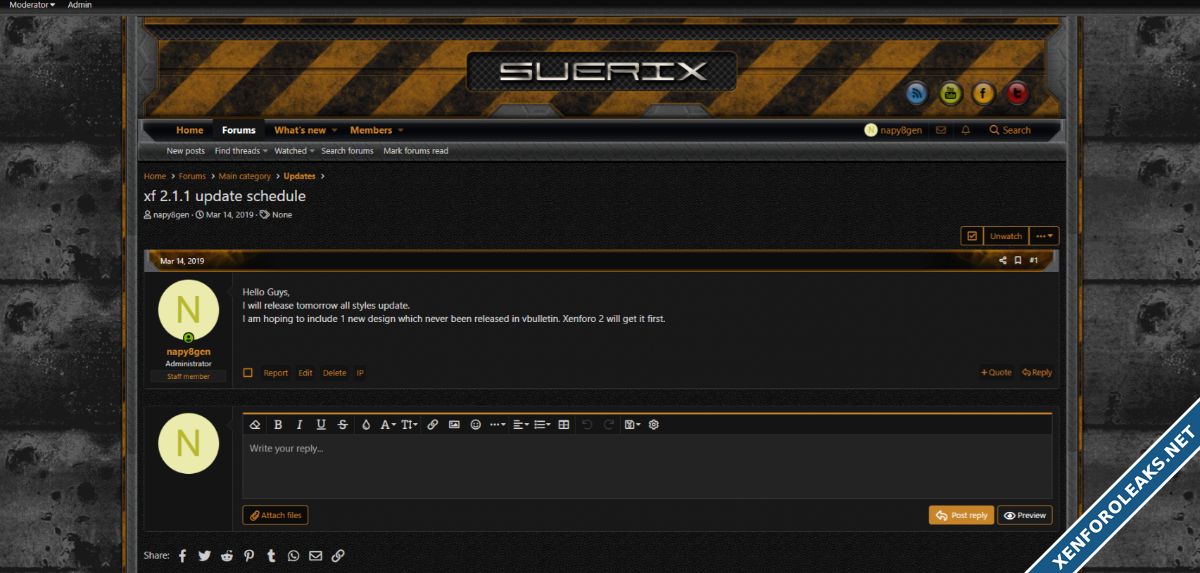The image size is (1200, 573).
Task: Tick the post selection checkbox beside Report
Action: pyautogui.click(x=248, y=373)
